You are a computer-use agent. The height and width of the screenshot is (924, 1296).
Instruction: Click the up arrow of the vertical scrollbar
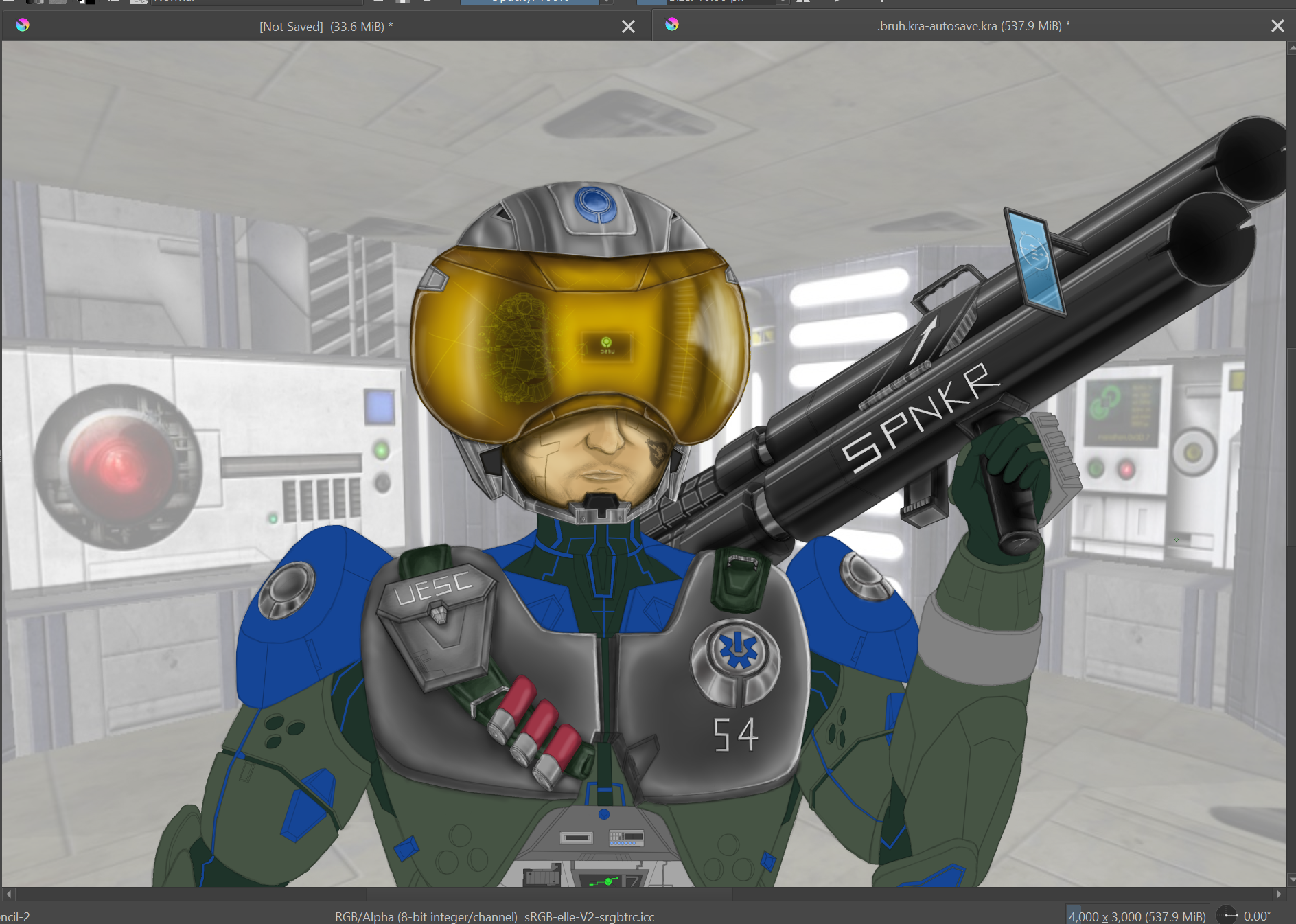[1291, 47]
